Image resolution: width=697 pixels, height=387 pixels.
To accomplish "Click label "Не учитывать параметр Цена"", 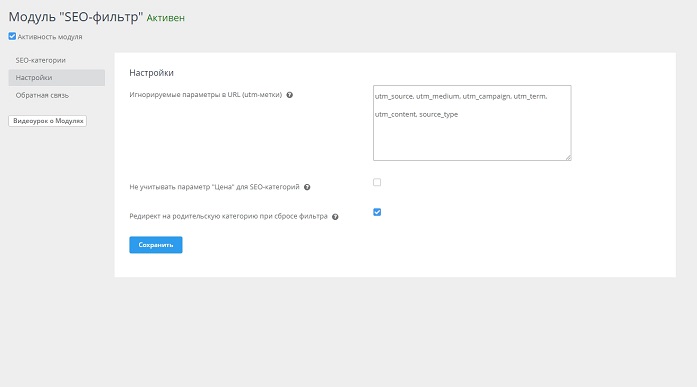I will 214,187.
